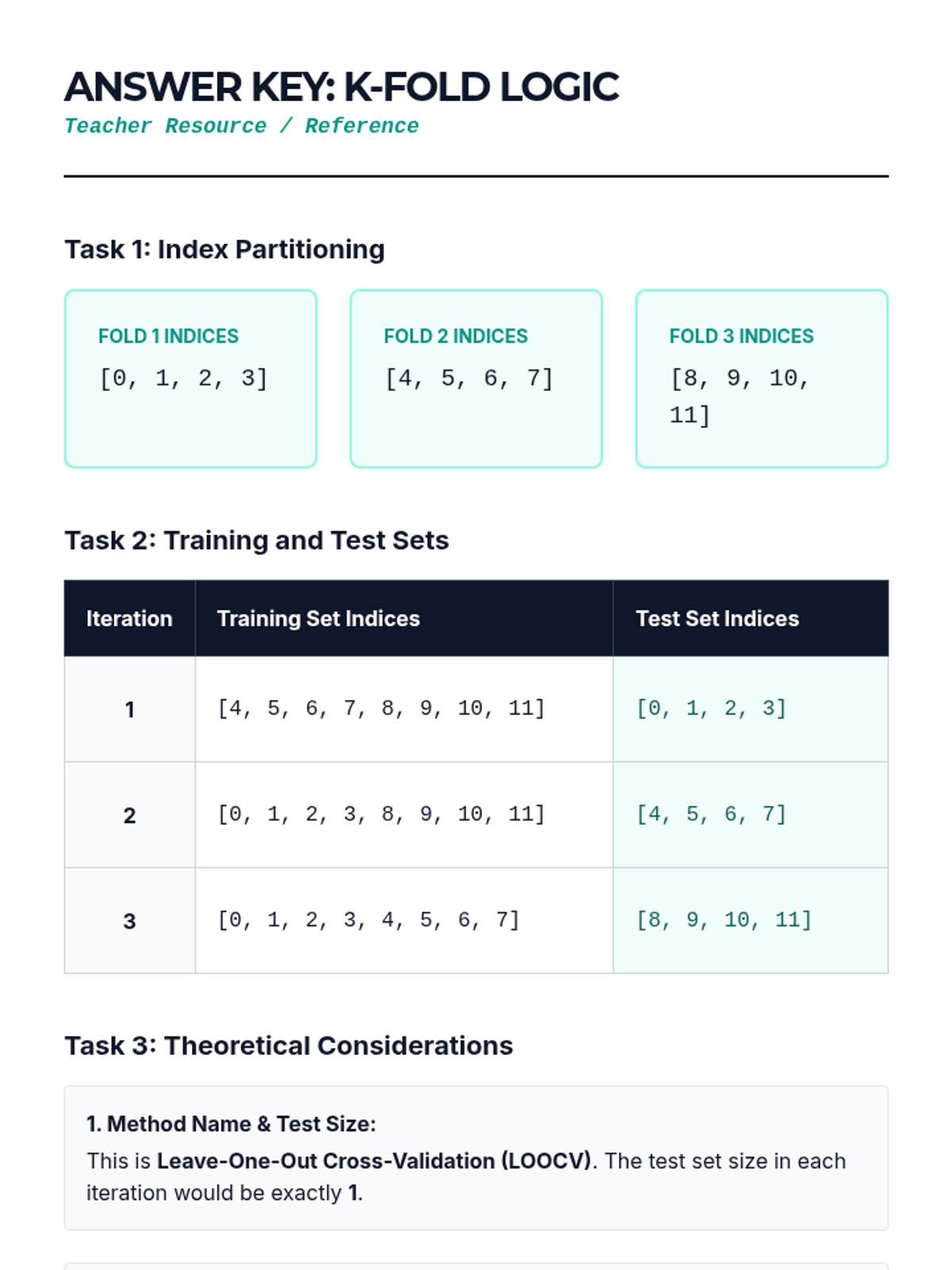Click the Fold 1 Indices card
952x1270 pixels.
(x=190, y=379)
